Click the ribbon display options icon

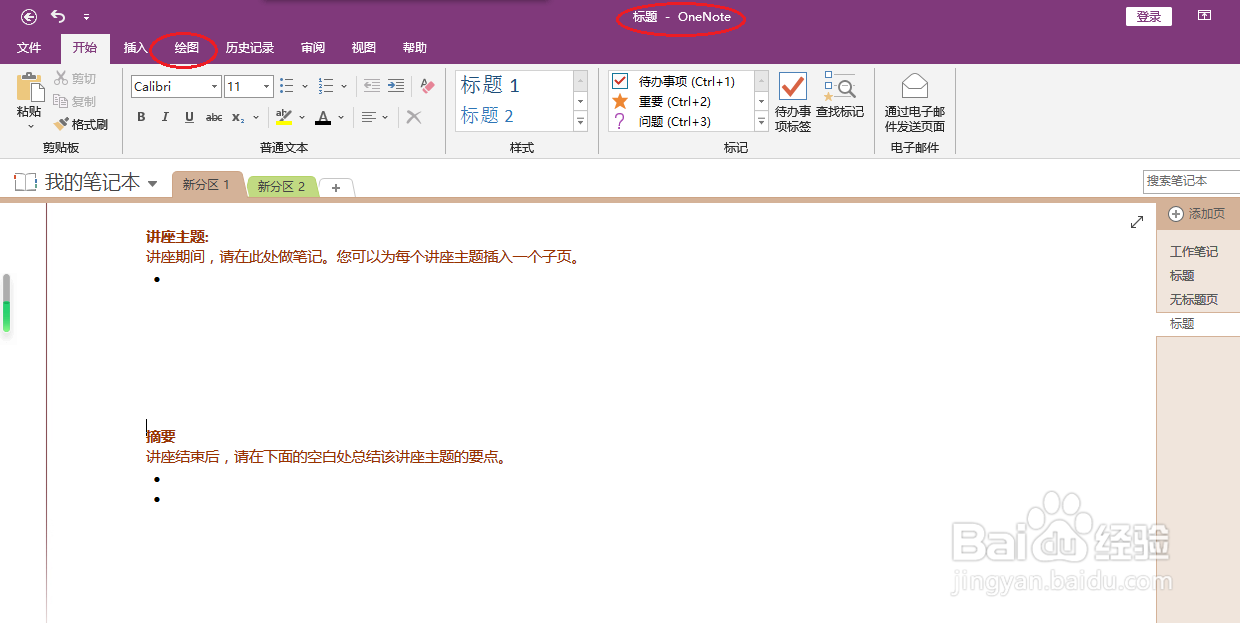pyautogui.click(x=1205, y=16)
